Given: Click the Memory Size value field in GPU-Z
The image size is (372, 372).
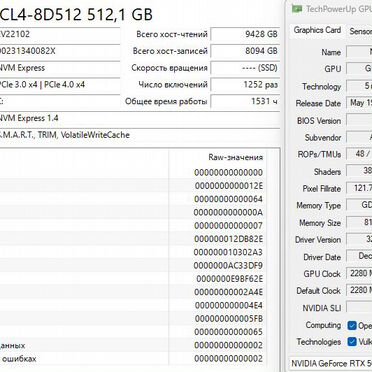Looking at the screenshot, I should coord(359,222).
